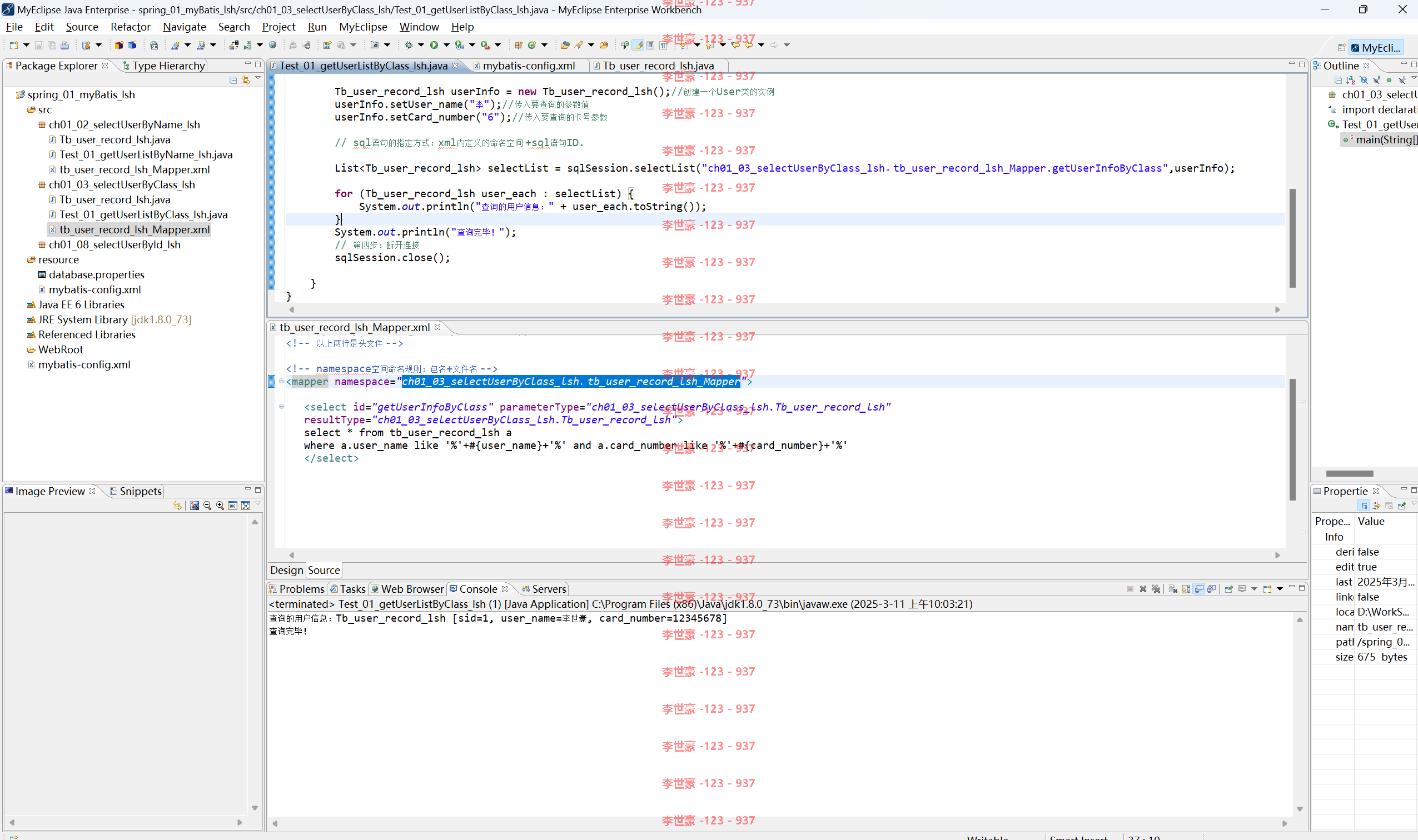The width and height of the screenshot is (1418, 840).
Task: Toggle Block Selection Mode button
Action: point(651,44)
